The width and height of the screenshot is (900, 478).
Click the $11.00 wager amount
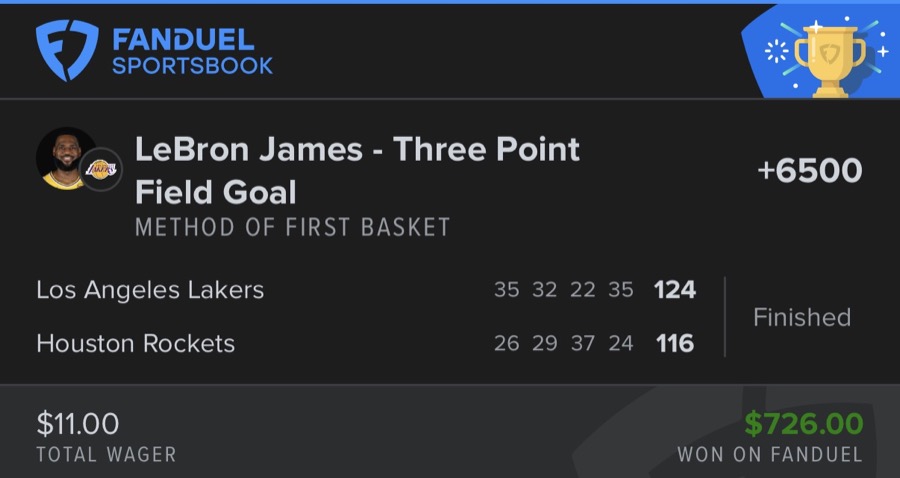(77, 423)
